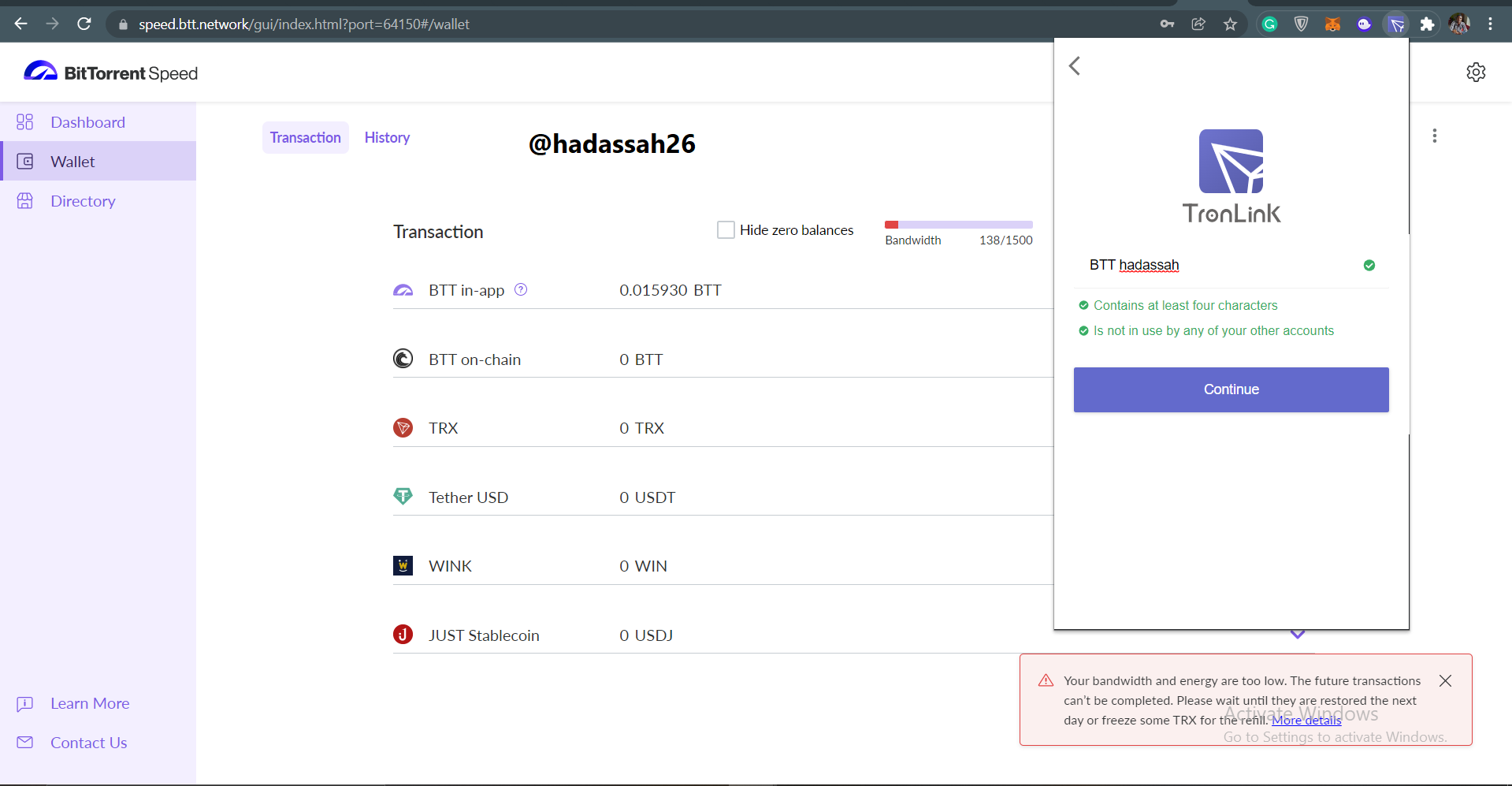
Task: Go to Dashboard in sidebar
Action: click(98, 122)
